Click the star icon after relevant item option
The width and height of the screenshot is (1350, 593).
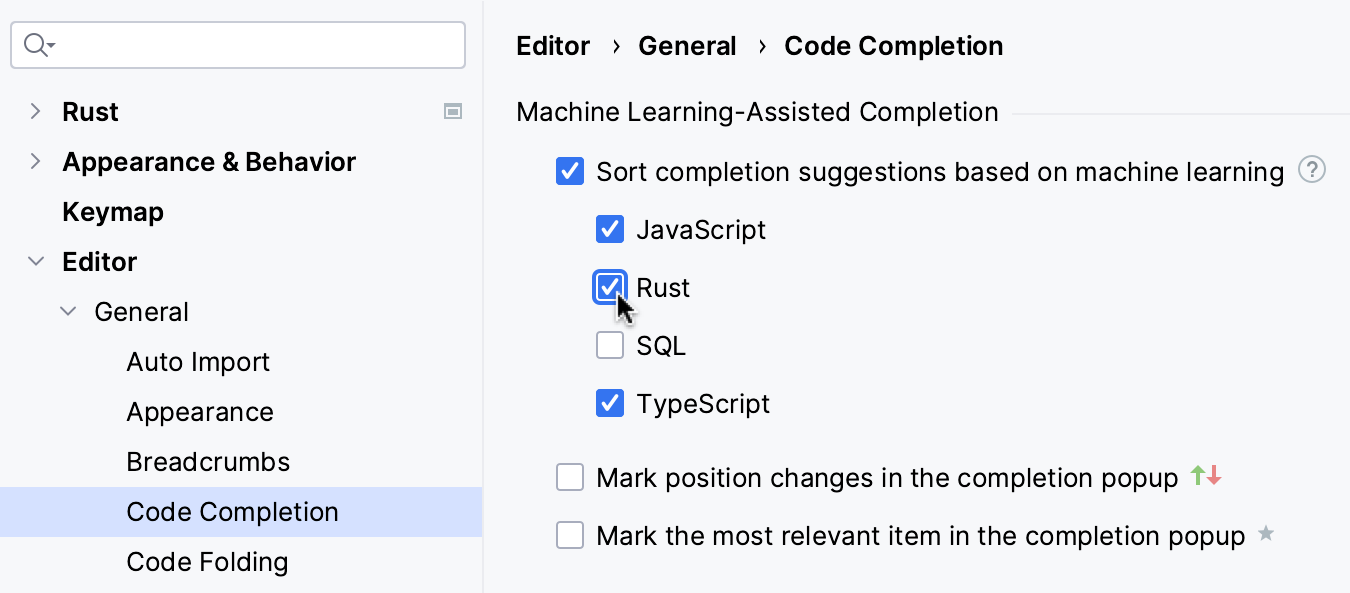1265,535
